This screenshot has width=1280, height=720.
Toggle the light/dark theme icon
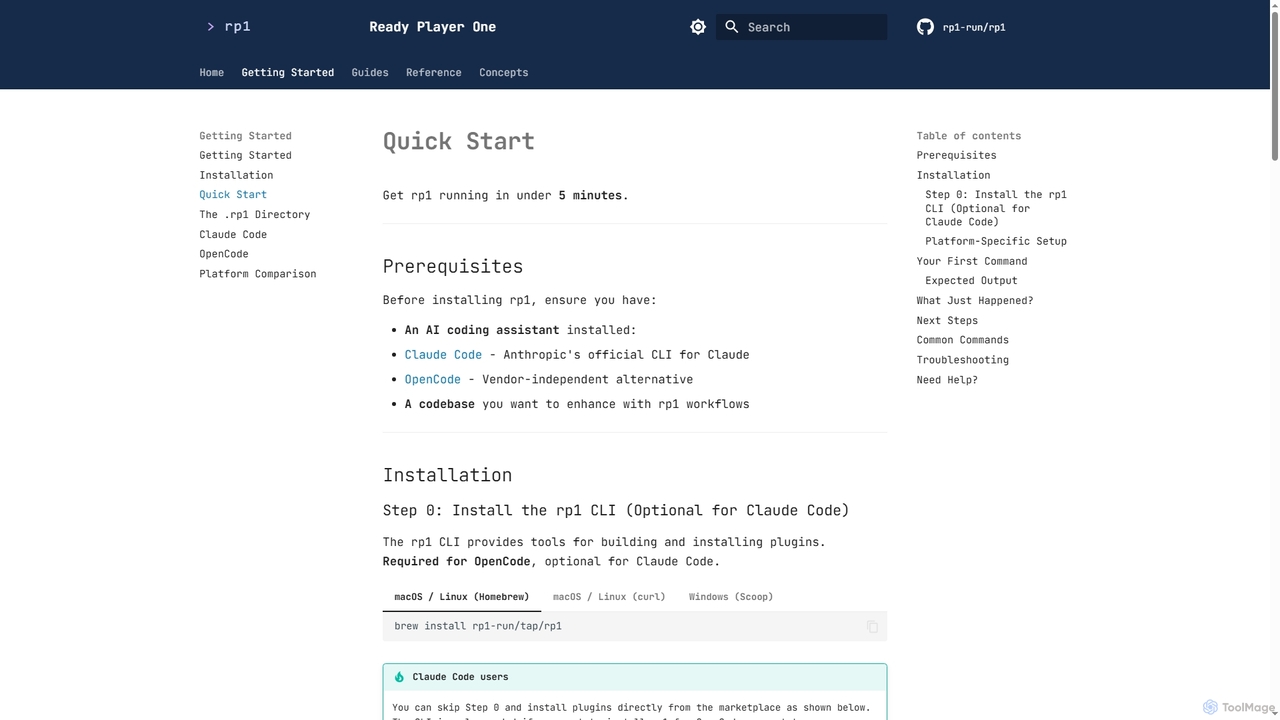click(x=698, y=27)
